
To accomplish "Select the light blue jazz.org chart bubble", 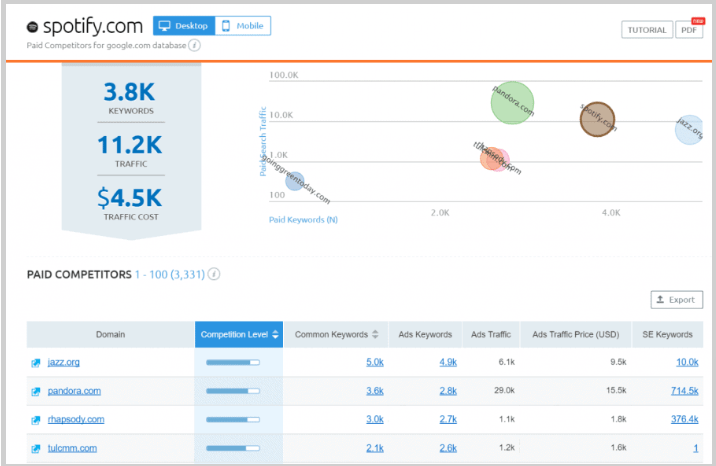I will pyautogui.click(x=690, y=130).
